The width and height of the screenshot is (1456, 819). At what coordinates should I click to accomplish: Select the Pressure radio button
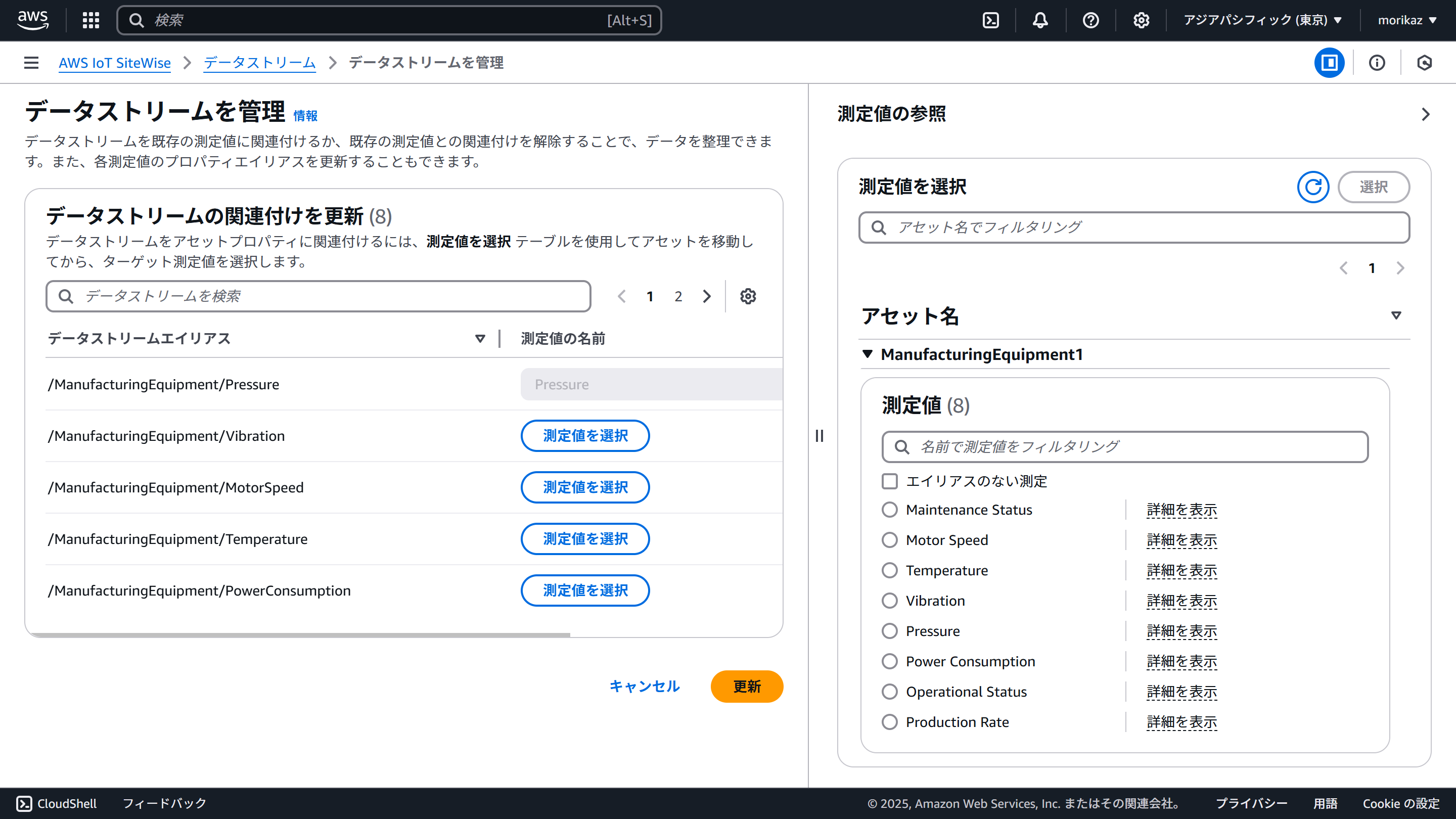(x=890, y=631)
